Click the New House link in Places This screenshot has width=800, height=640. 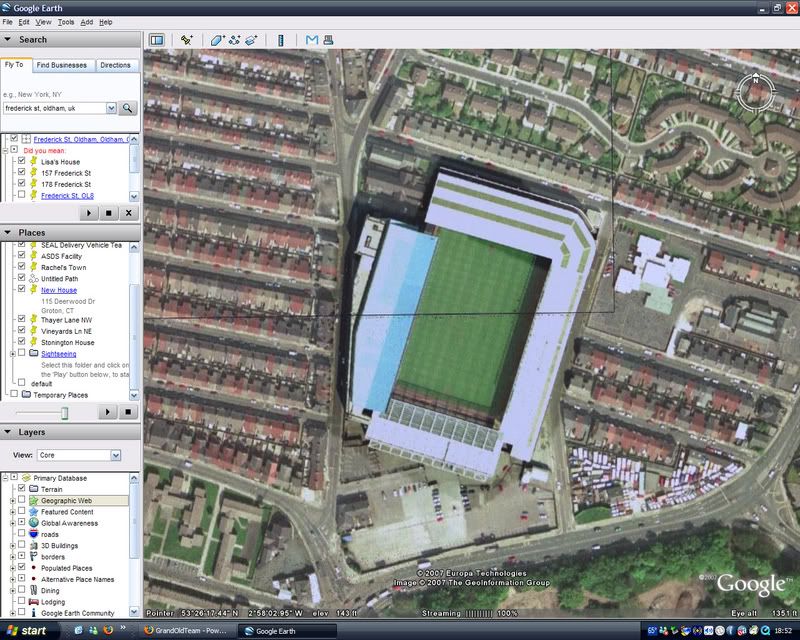59,290
